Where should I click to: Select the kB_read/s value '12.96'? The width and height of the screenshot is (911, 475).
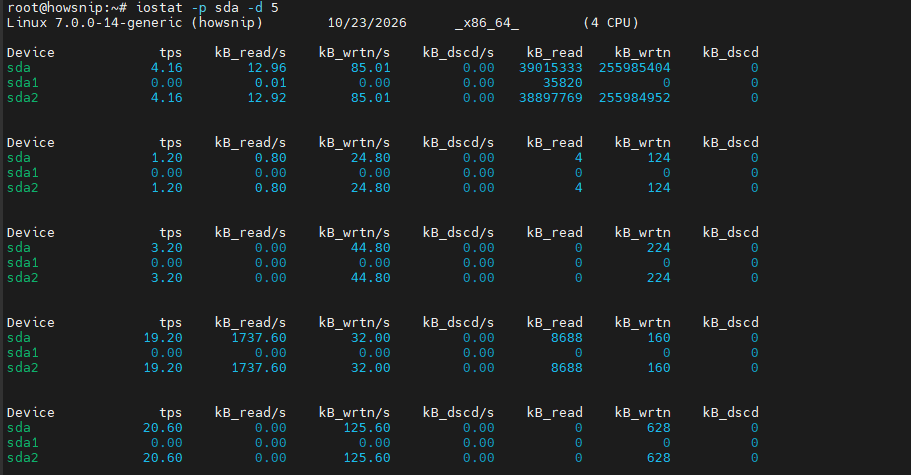pos(267,68)
